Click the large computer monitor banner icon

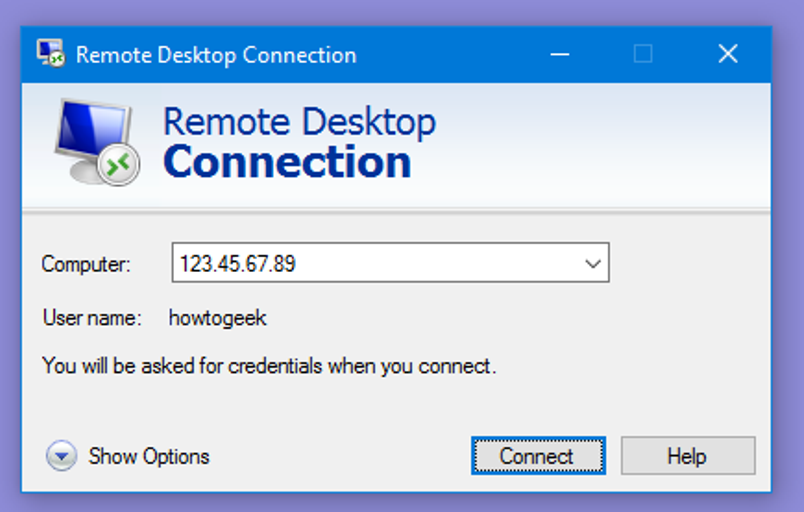coord(92,140)
